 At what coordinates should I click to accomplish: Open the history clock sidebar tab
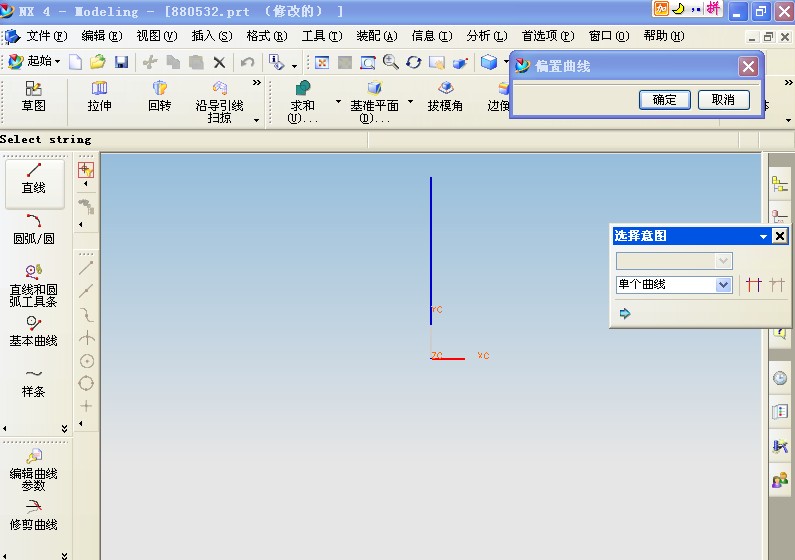point(780,378)
